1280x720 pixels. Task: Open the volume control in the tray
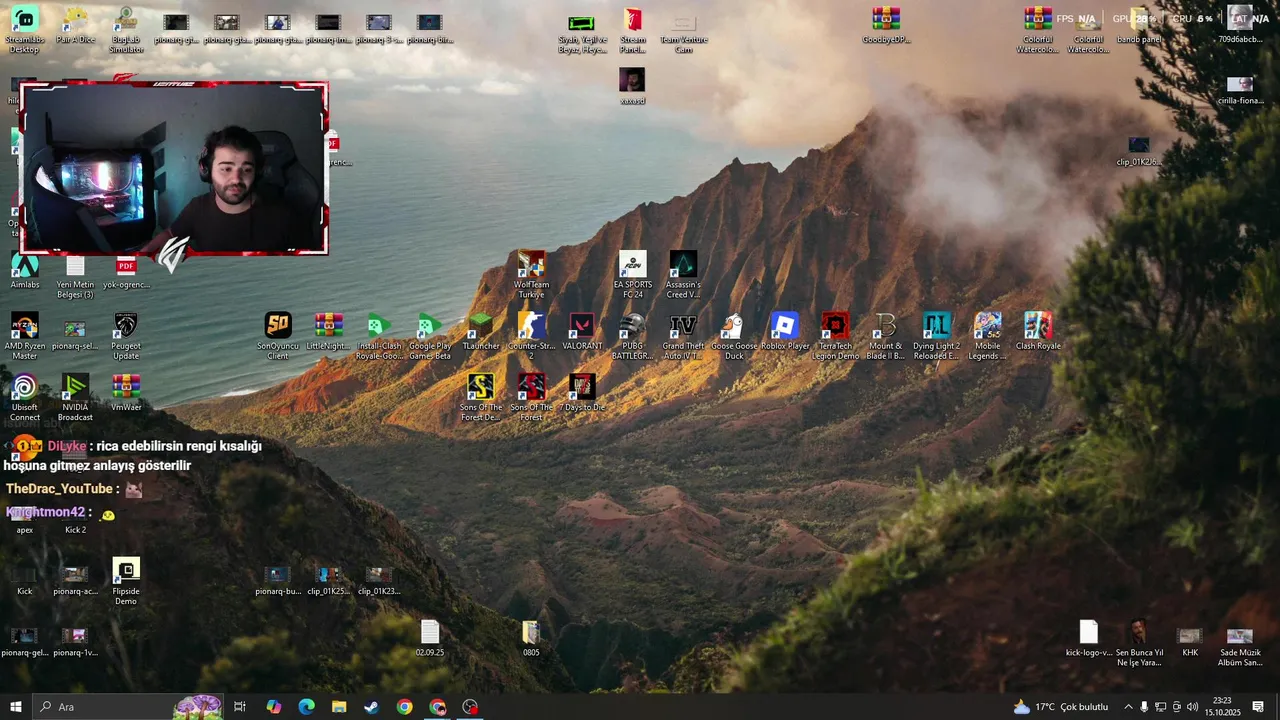1192,707
